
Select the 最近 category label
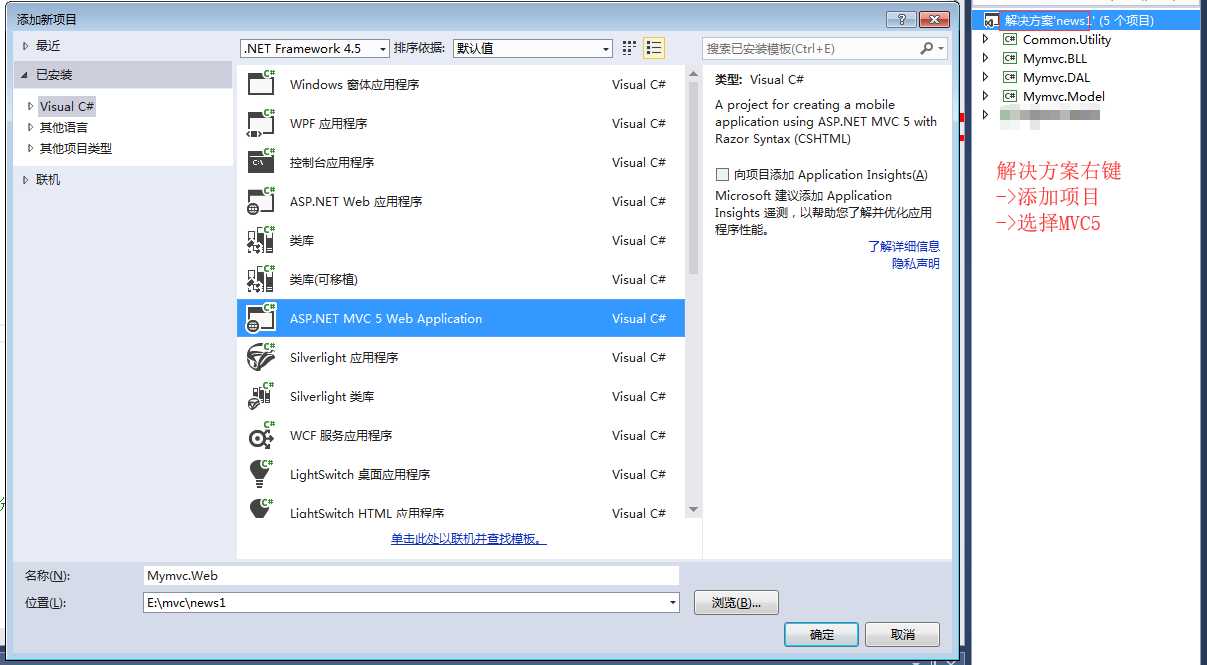coord(48,46)
